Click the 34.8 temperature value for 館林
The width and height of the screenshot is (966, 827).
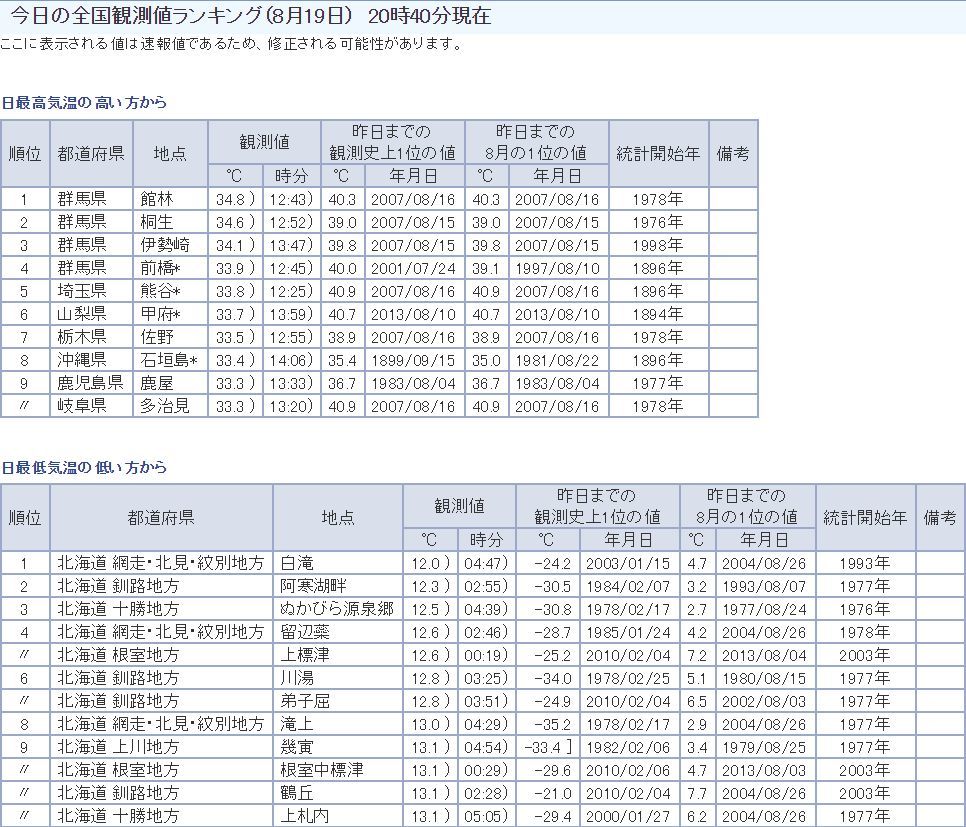(231, 199)
